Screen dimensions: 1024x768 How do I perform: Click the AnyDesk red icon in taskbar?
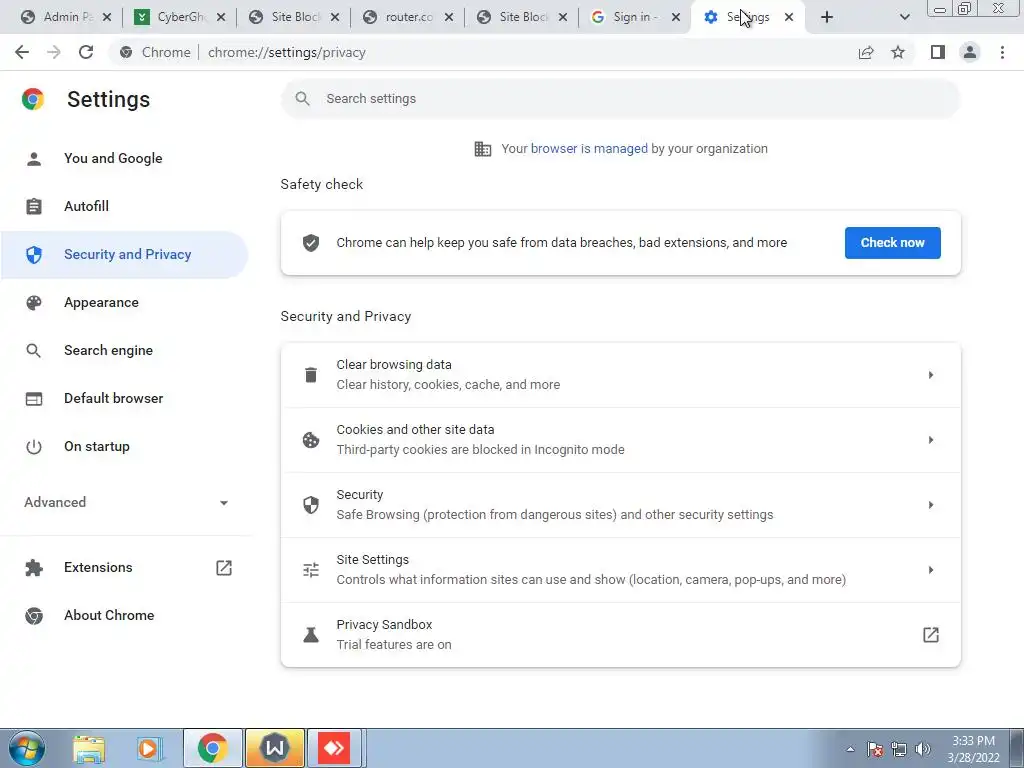[x=334, y=748]
